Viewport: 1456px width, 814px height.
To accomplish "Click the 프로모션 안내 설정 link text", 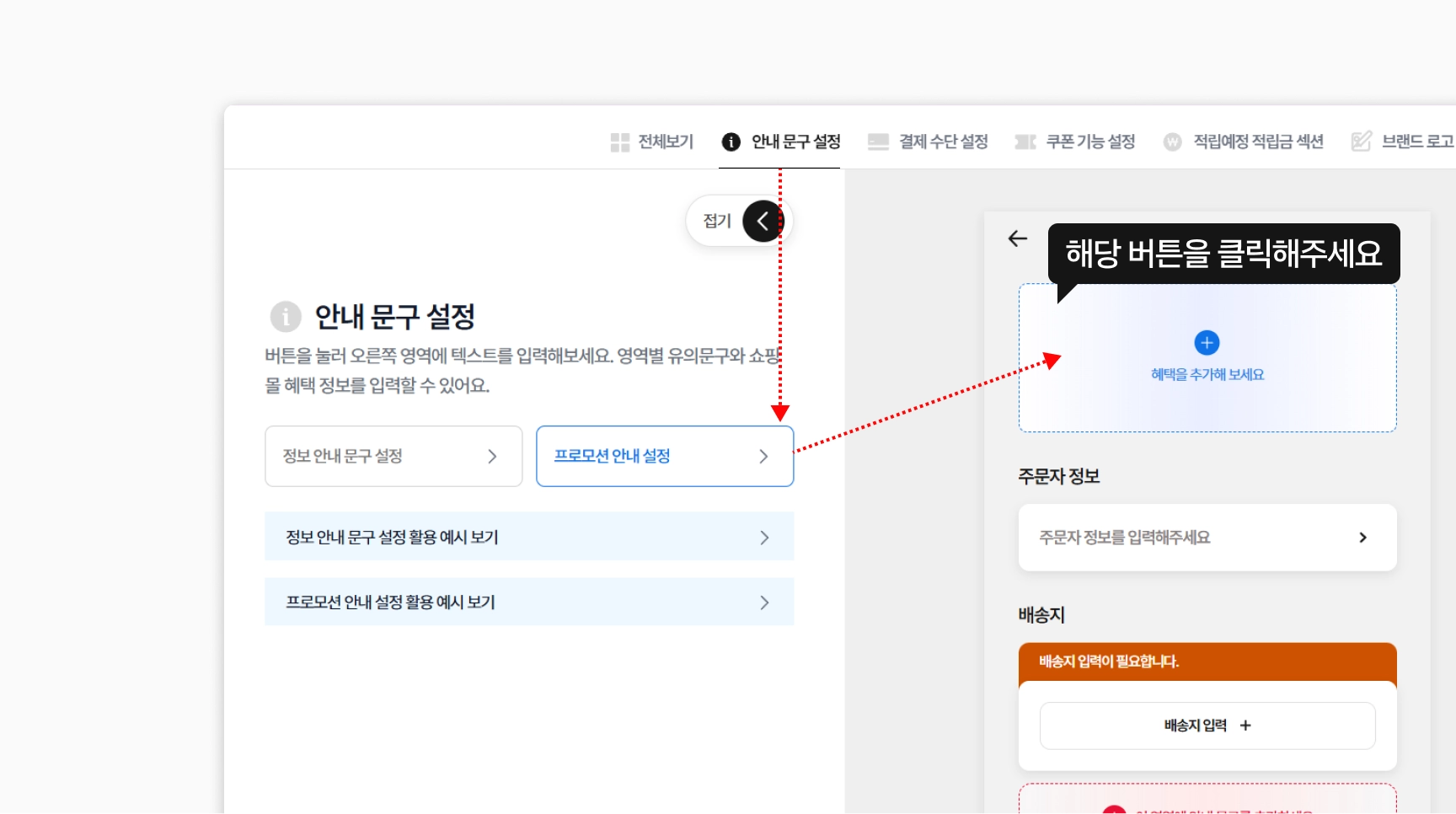I will [612, 456].
